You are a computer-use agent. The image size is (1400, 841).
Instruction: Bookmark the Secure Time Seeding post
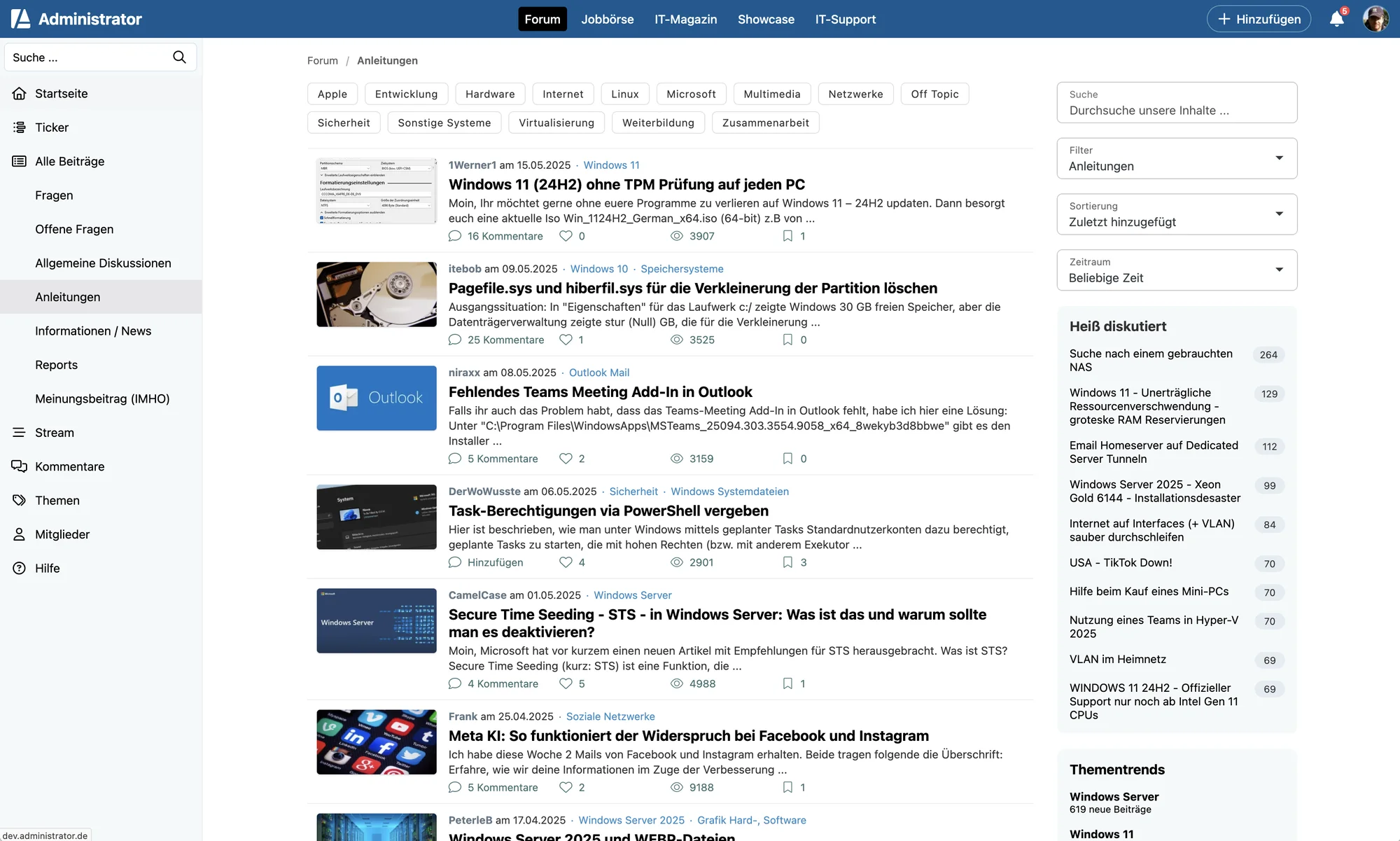coord(787,683)
